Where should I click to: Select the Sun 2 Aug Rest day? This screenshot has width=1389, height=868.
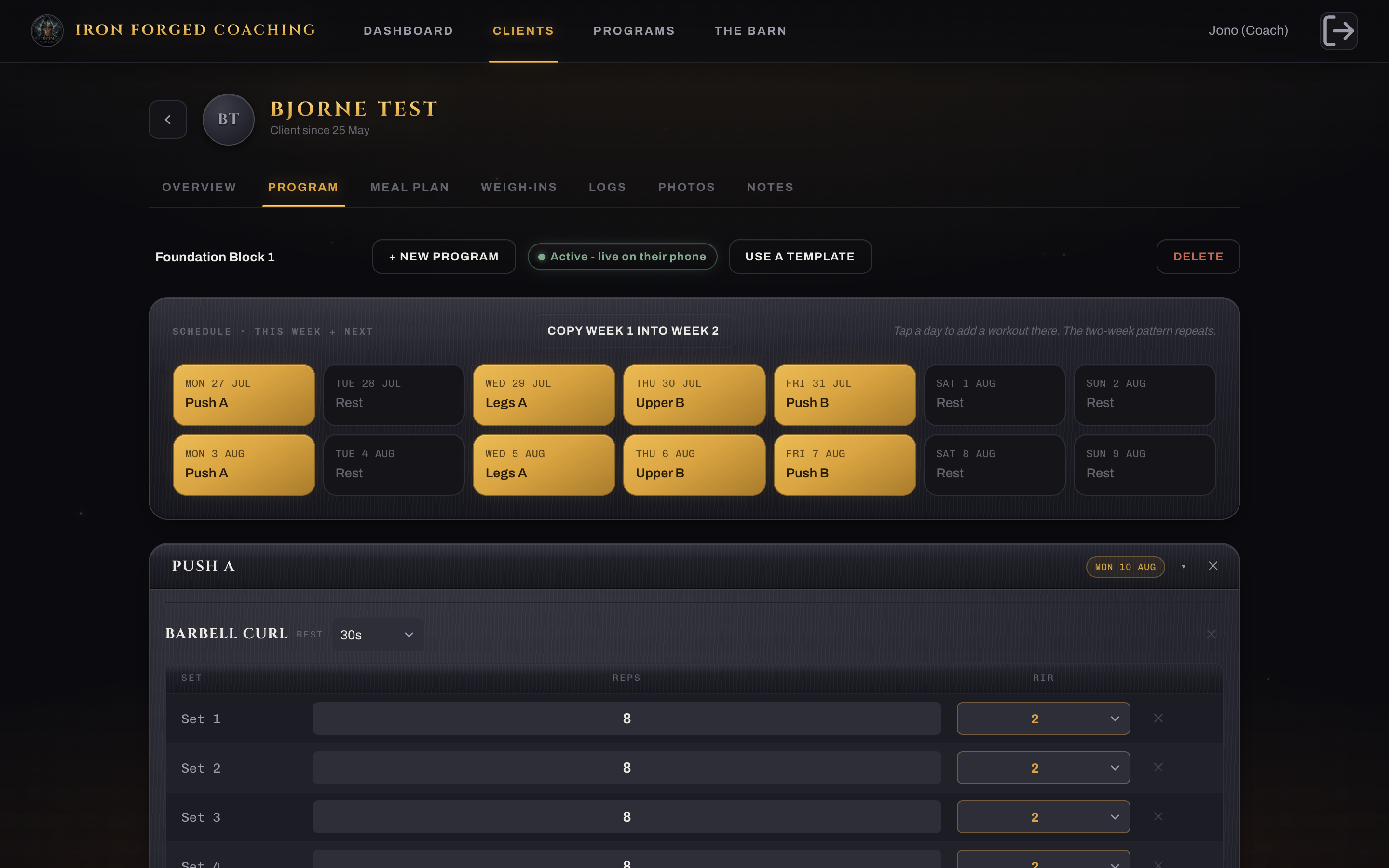[1145, 394]
